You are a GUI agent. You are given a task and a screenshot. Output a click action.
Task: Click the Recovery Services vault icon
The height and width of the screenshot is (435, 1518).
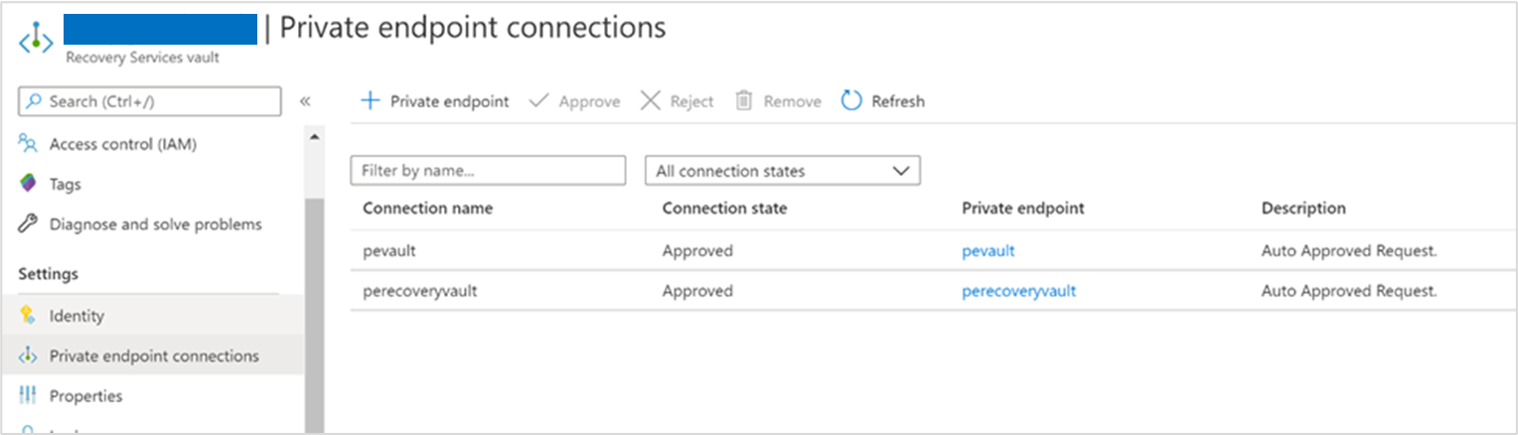(x=36, y=37)
